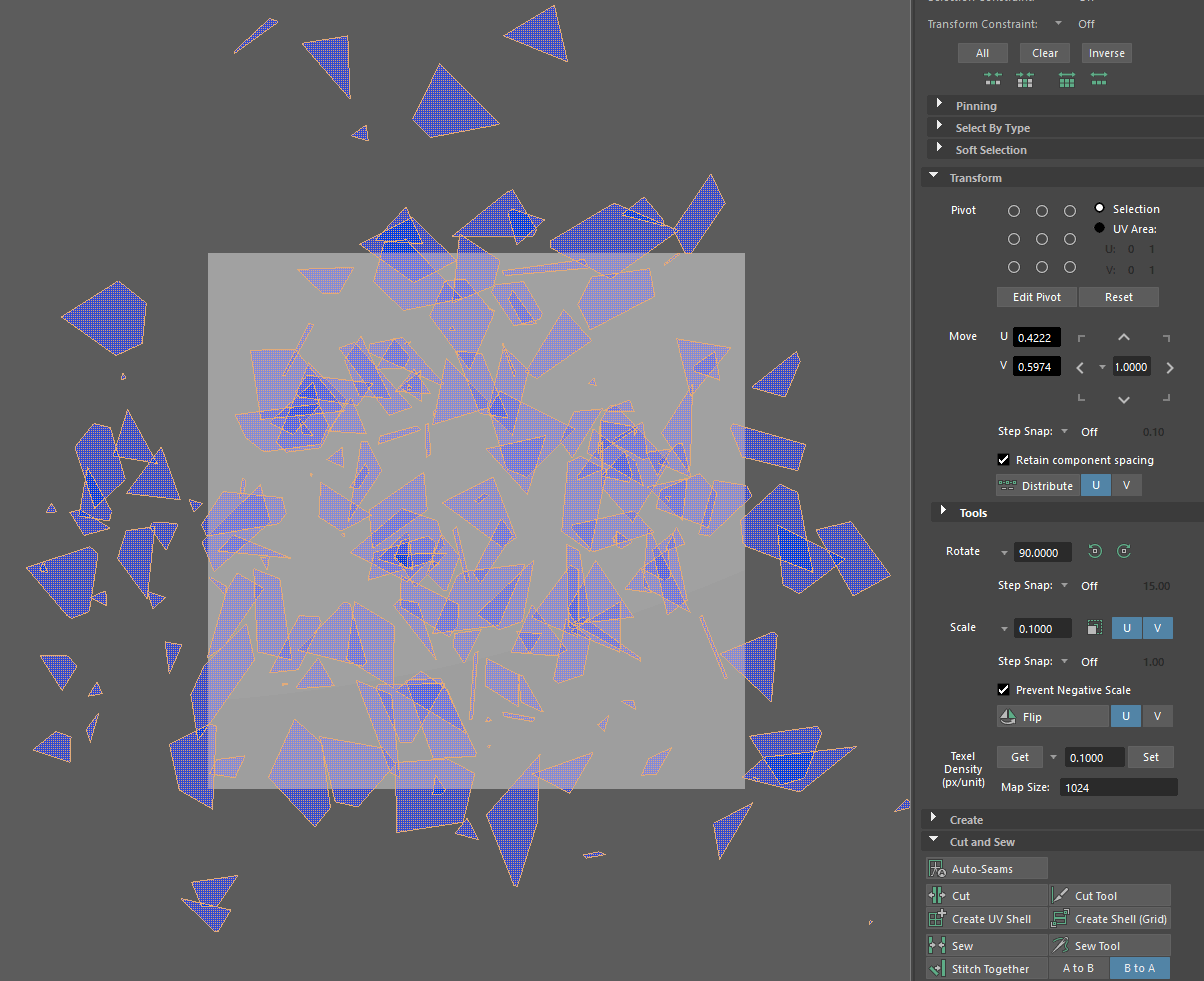The width and height of the screenshot is (1204, 981).
Task: Click the Cut button
Action: (987, 896)
